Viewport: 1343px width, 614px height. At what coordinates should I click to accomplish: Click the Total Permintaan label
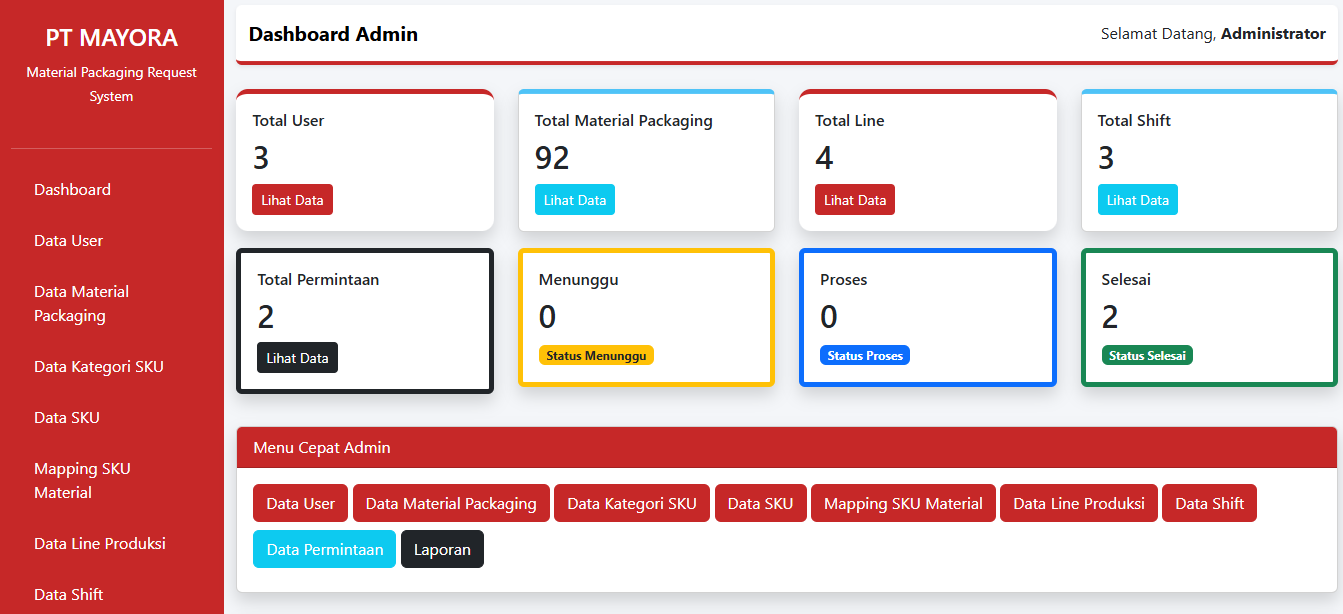pyautogui.click(x=318, y=280)
